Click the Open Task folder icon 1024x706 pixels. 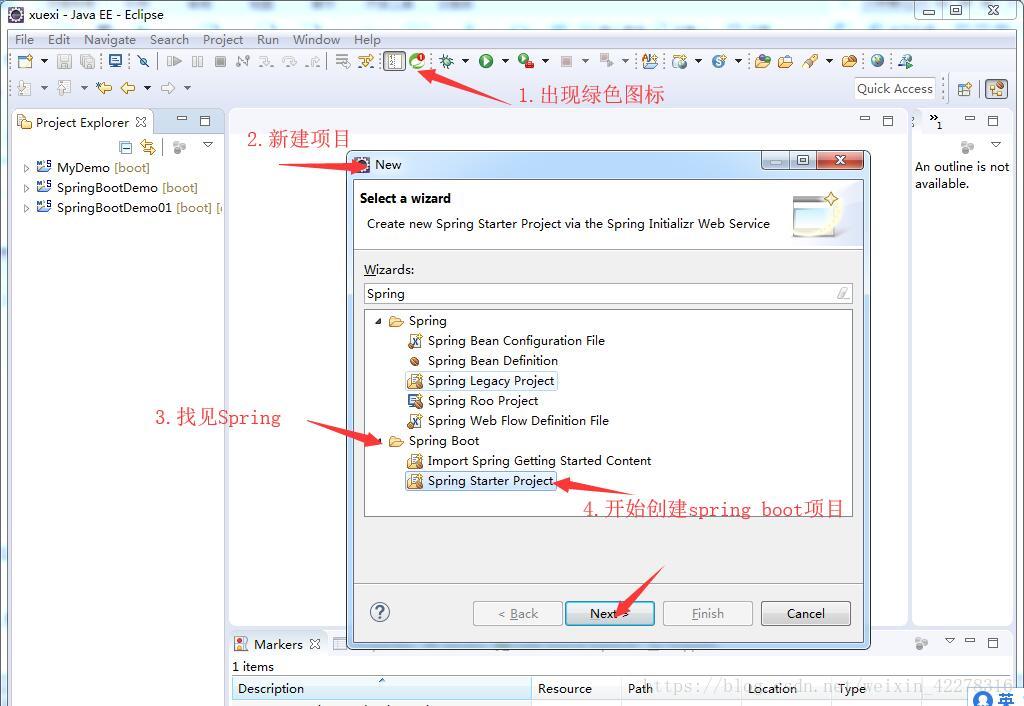[786, 61]
